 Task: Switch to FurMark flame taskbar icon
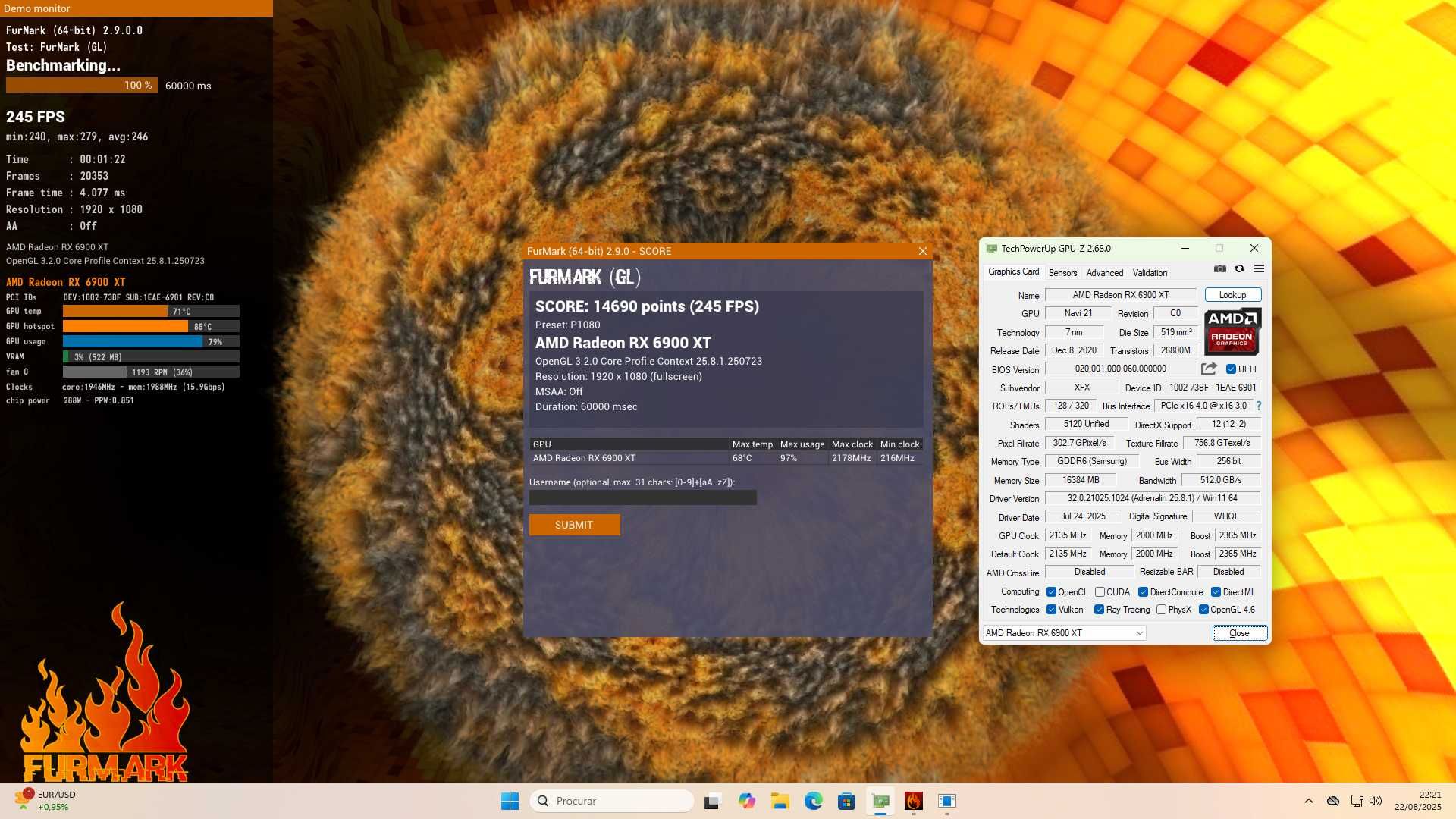pos(914,801)
